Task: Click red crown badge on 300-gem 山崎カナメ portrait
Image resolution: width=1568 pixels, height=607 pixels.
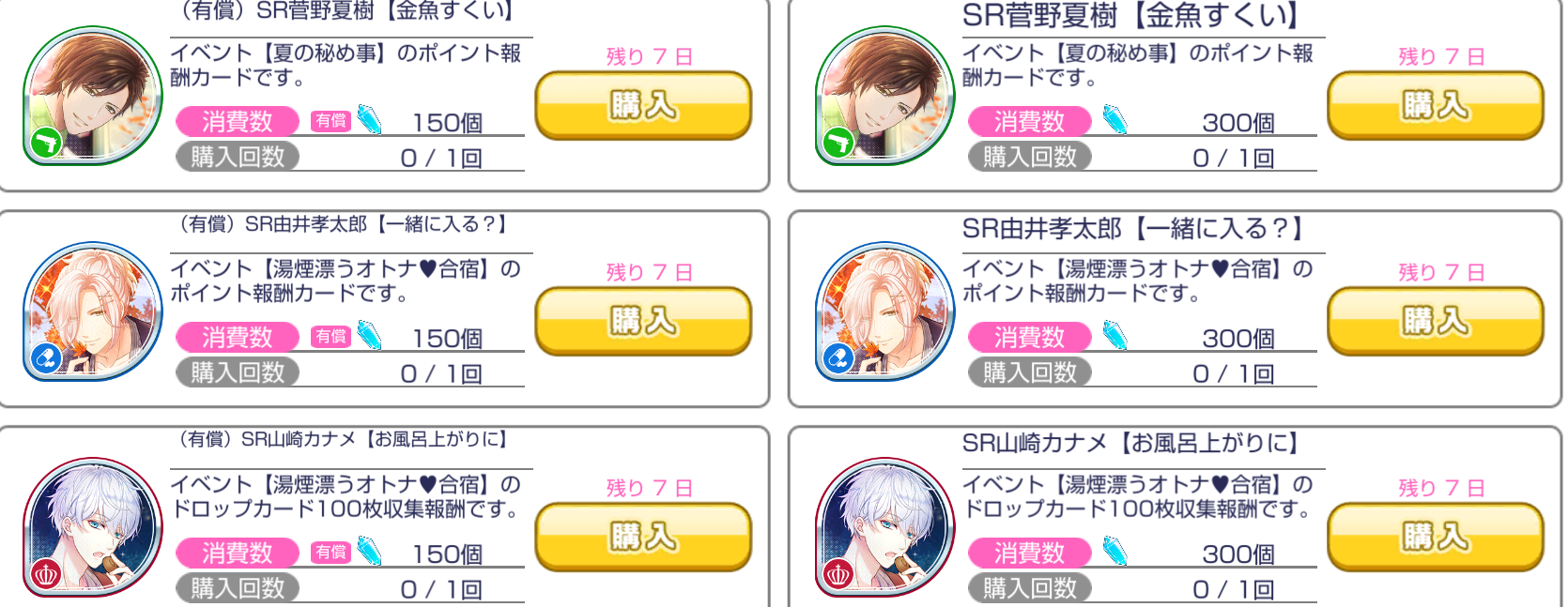Action: point(838,574)
